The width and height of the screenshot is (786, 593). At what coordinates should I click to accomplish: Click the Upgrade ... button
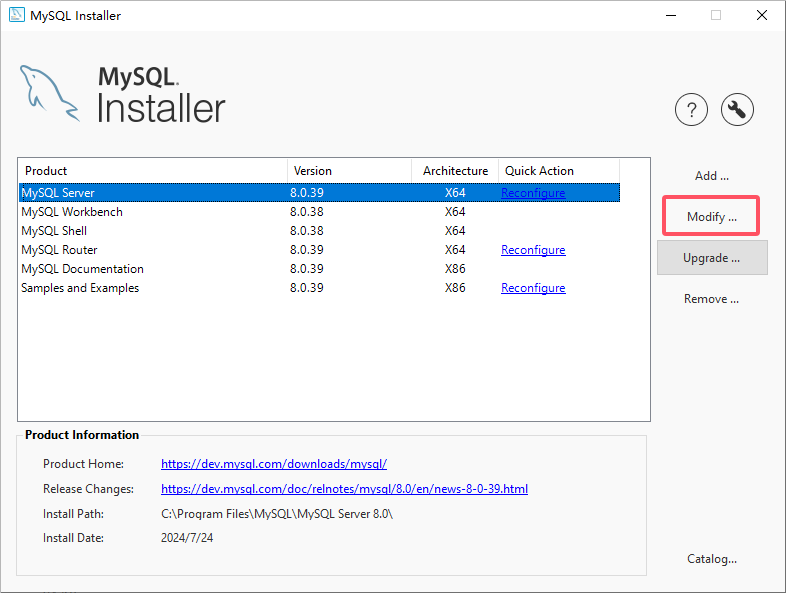(712, 258)
